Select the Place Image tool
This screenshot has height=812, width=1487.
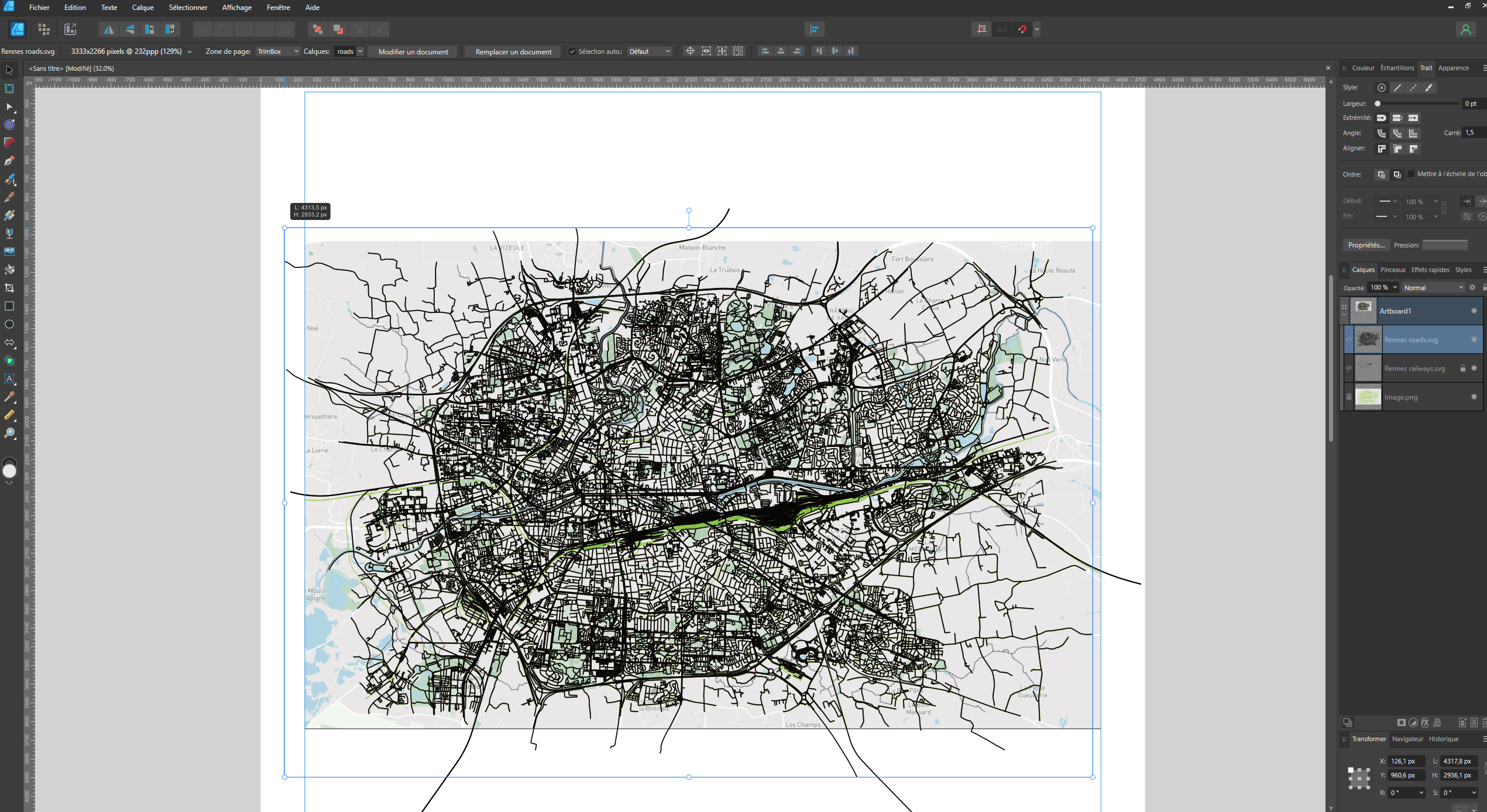click(9, 252)
